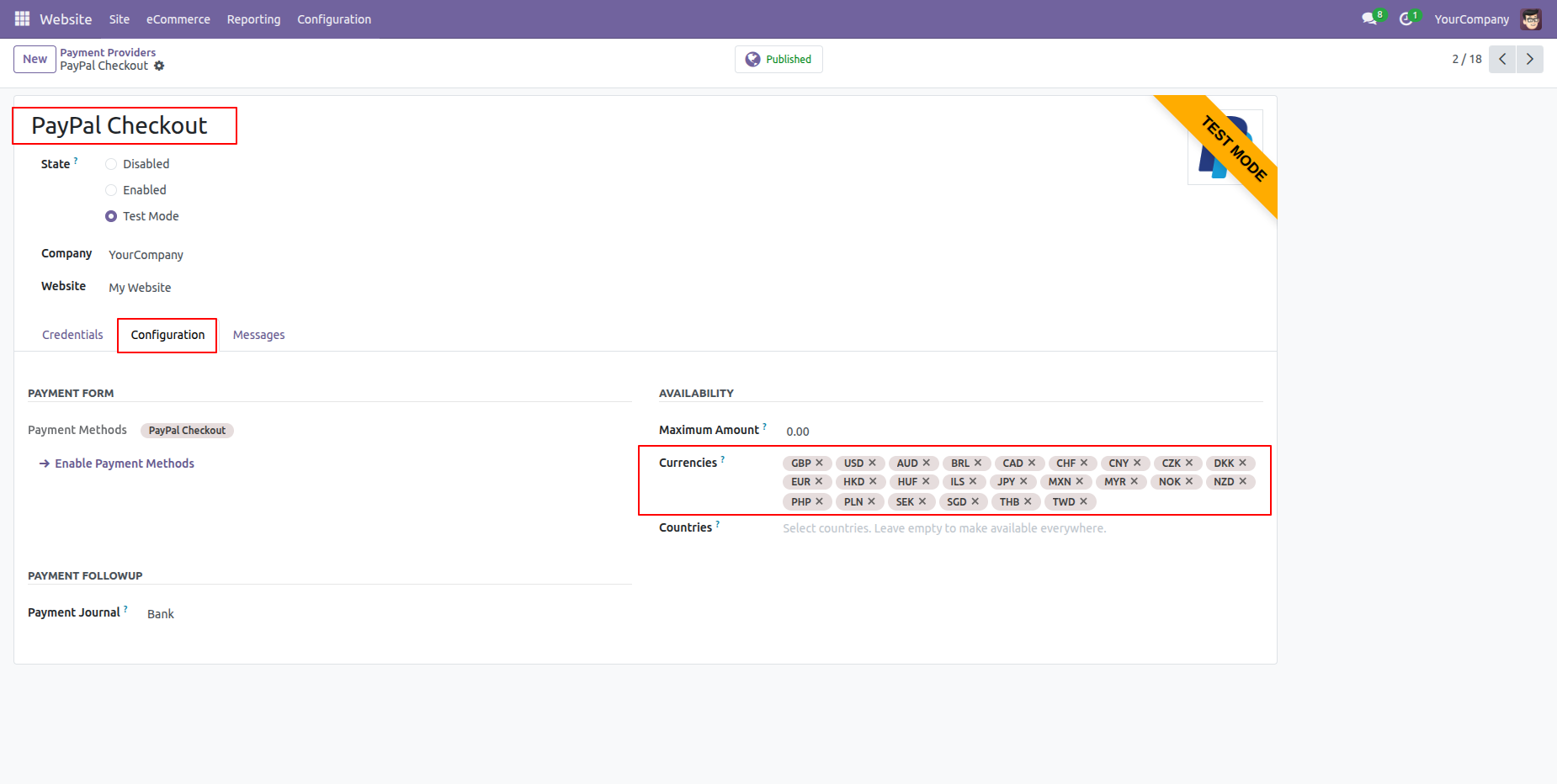The width and height of the screenshot is (1557, 784).
Task: Remove the NZD currency tag
Action: click(1243, 481)
